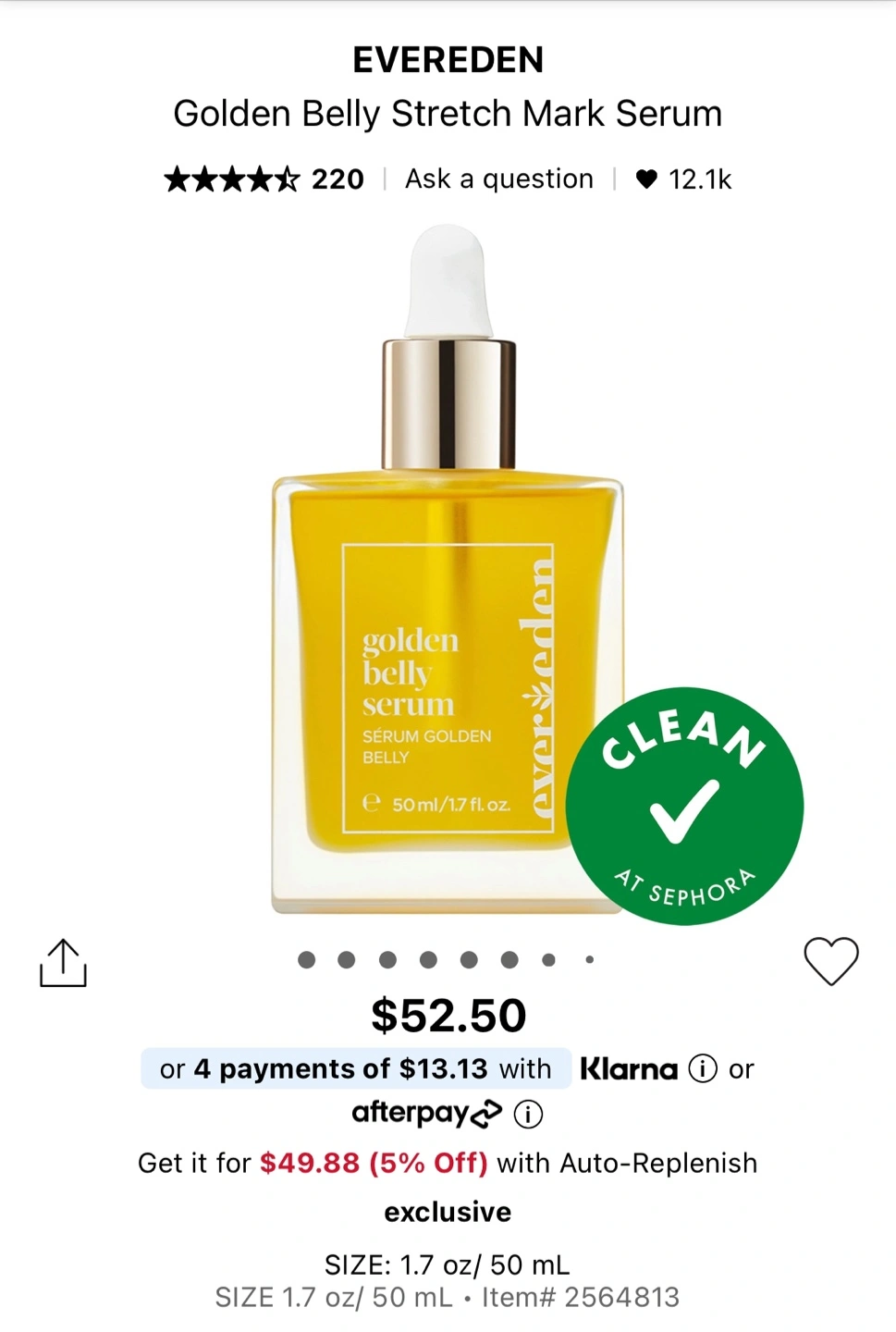
Task: Tap the filled heart loves count 12.1k
Action: pos(683,179)
